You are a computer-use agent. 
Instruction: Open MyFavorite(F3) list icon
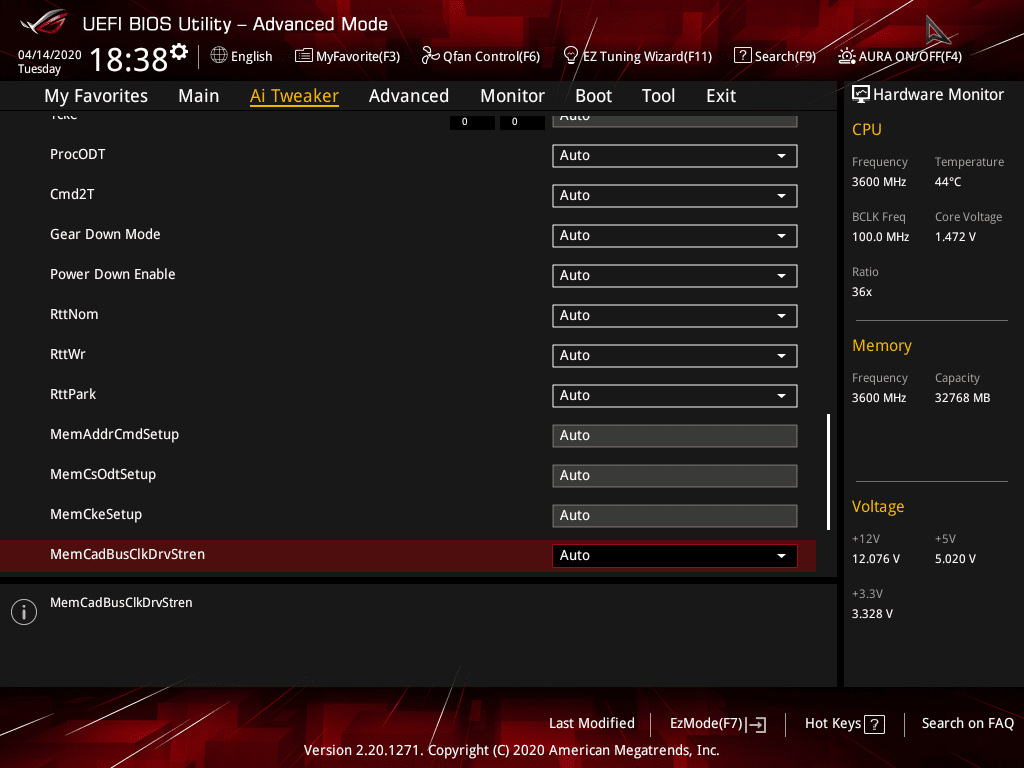point(303,56)
